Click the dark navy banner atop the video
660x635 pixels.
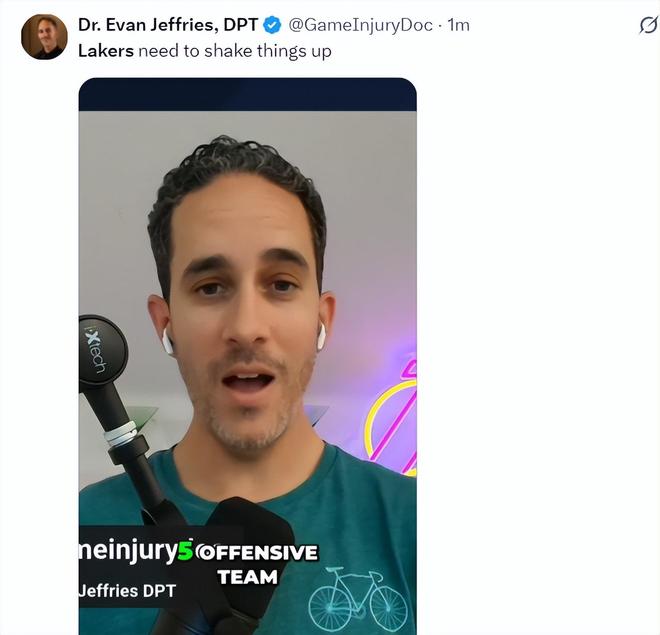click(248, 94)
